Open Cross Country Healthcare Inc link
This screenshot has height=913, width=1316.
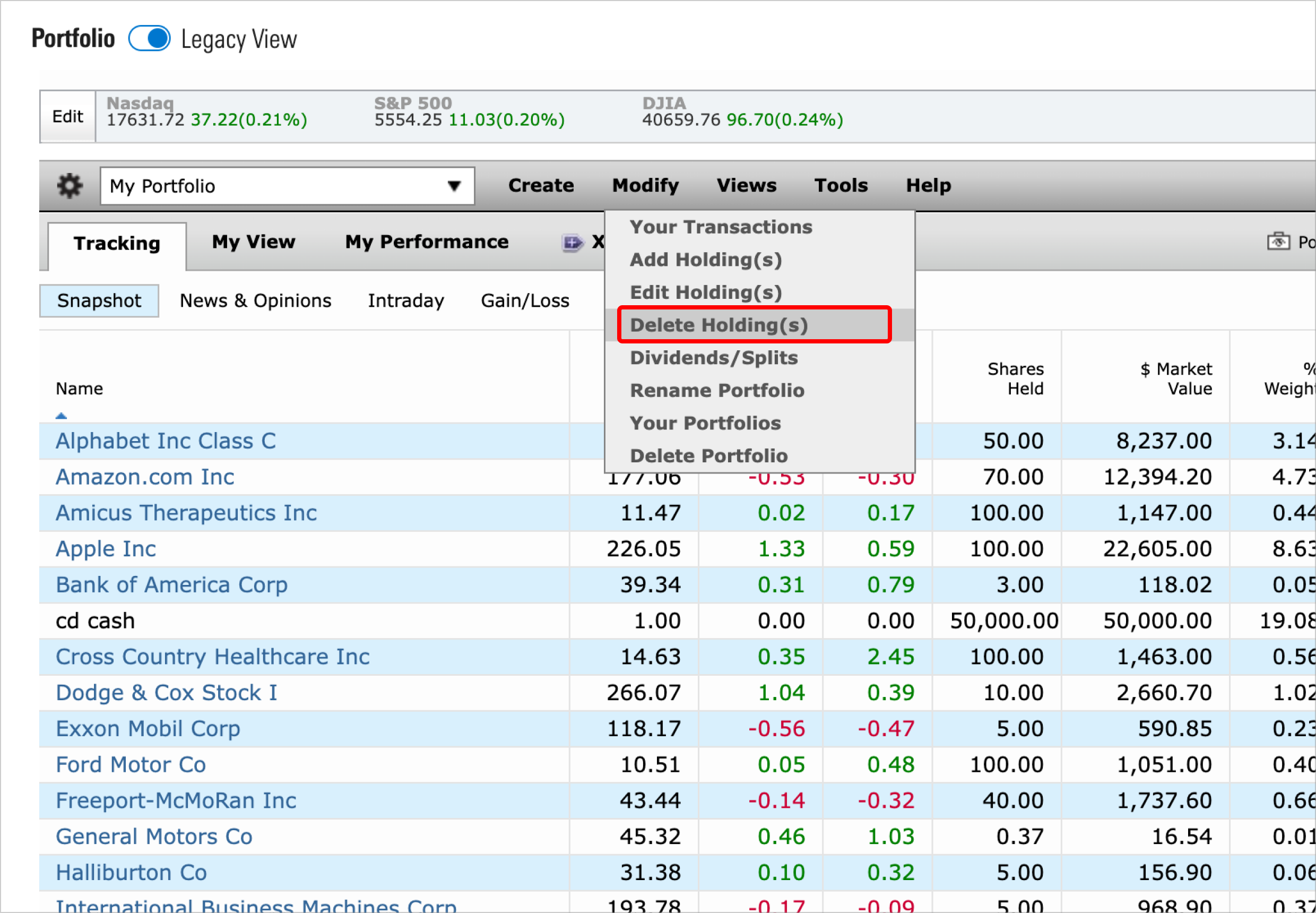click(212, 657)
